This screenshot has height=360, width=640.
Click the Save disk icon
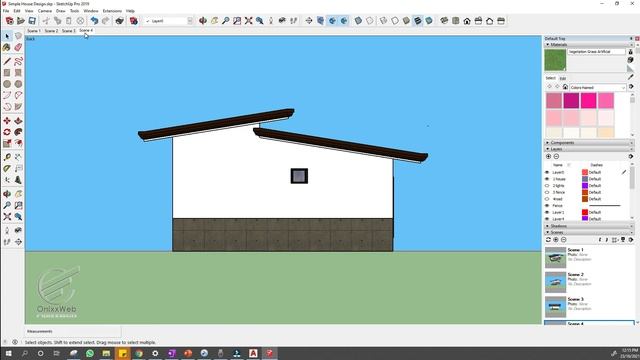pos(32,21)
